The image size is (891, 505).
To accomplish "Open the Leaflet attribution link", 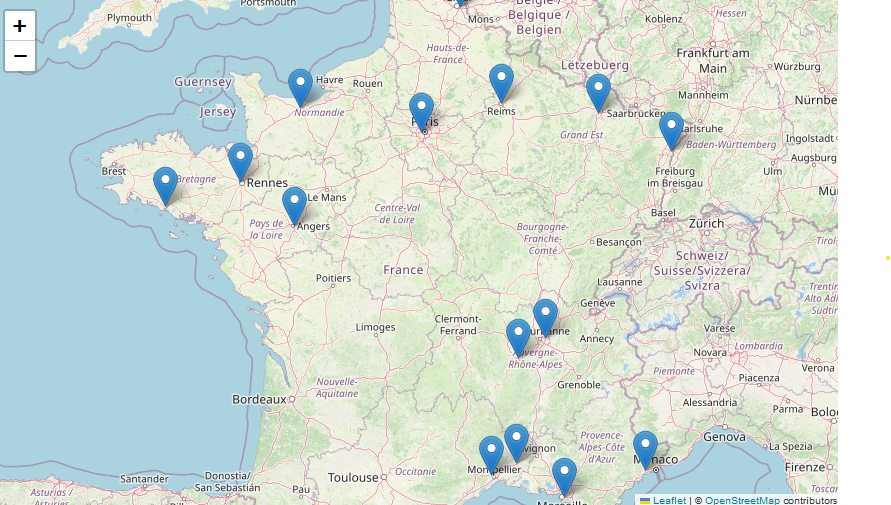I will (x=669, y=500).
